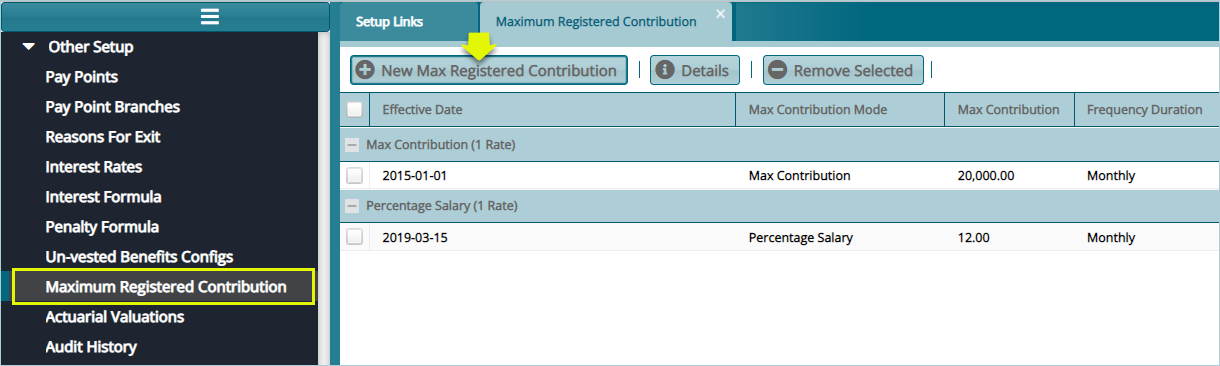Open Pay Points in the sidebar
The height and width of the screenshot is (366, 1220).
(x=82, y=77)
